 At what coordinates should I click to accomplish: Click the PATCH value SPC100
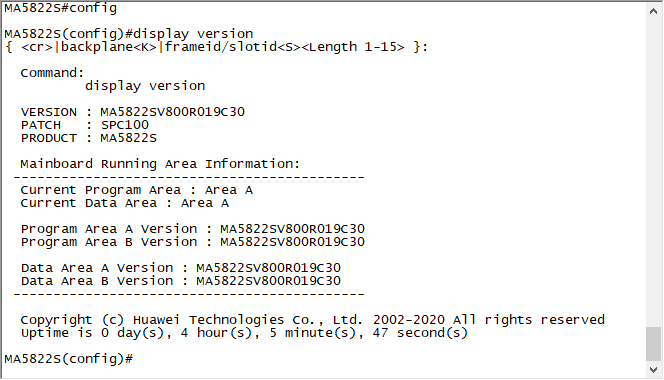click(124, 125)
